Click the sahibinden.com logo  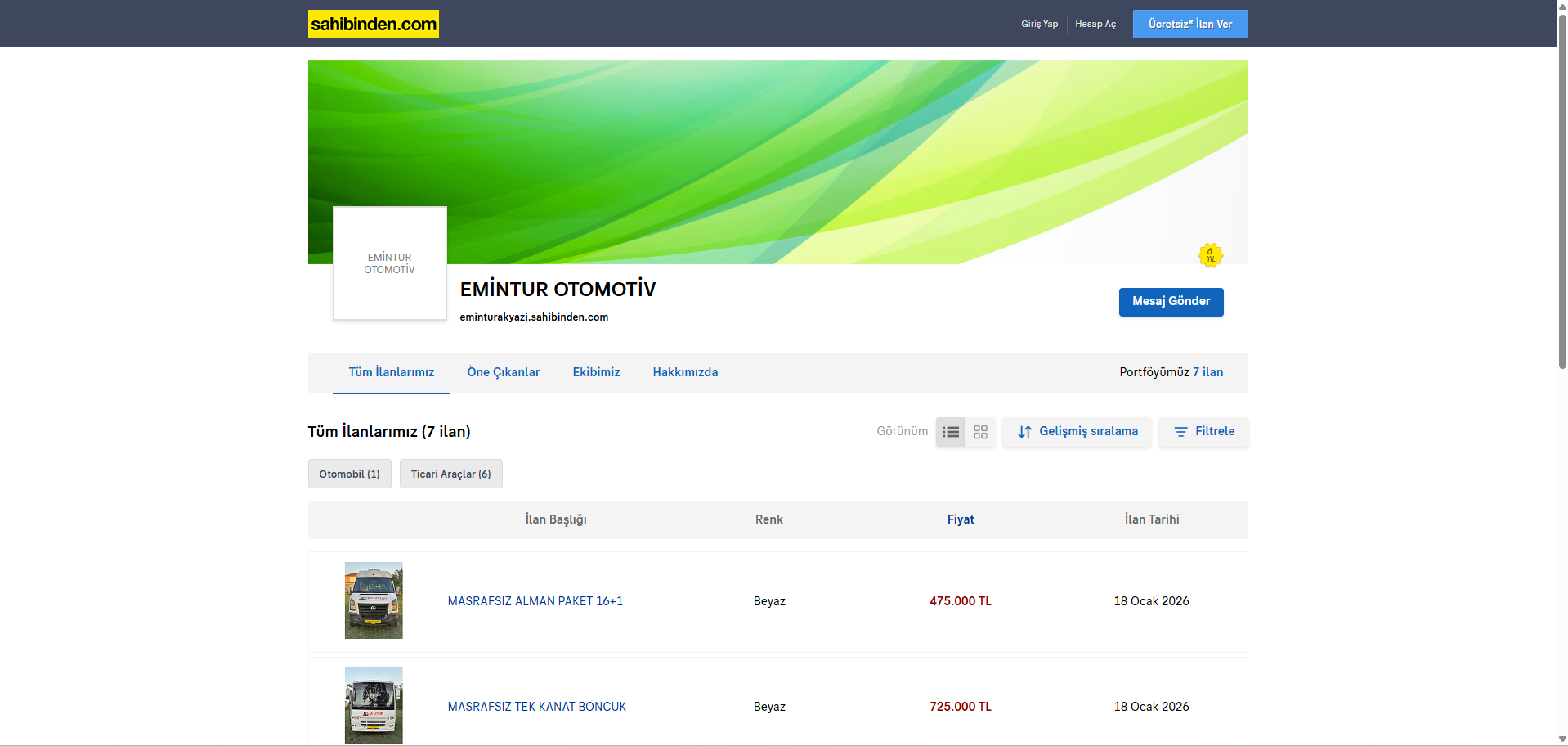(x=373, y=24)
